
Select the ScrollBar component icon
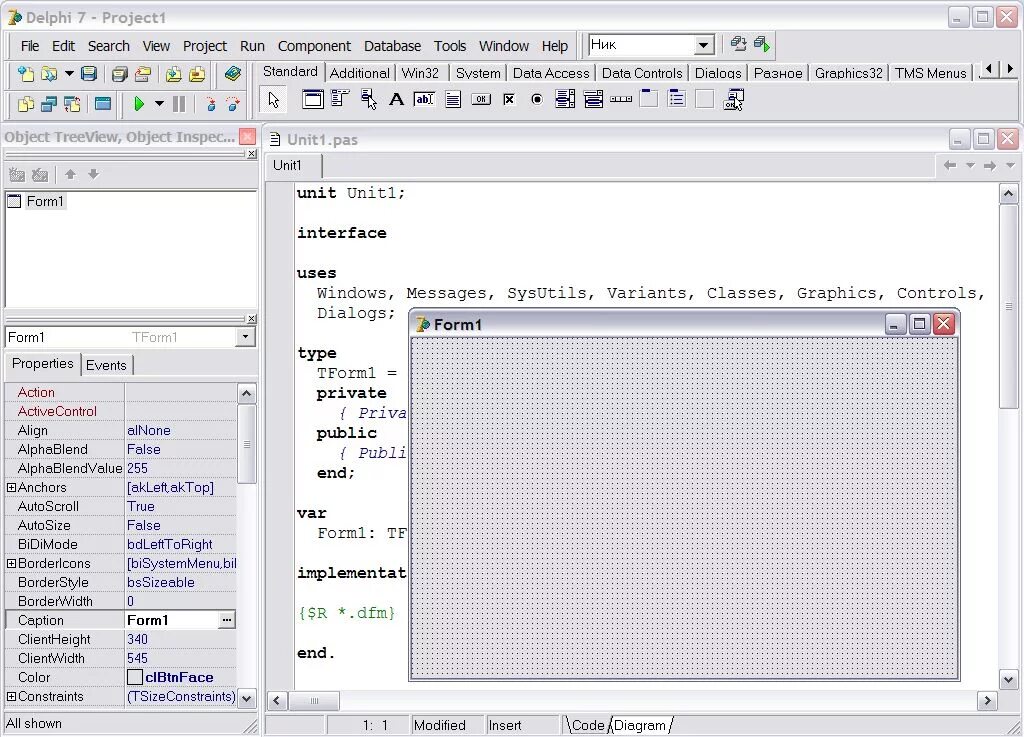pyautogui.click(x=621, y=99)
